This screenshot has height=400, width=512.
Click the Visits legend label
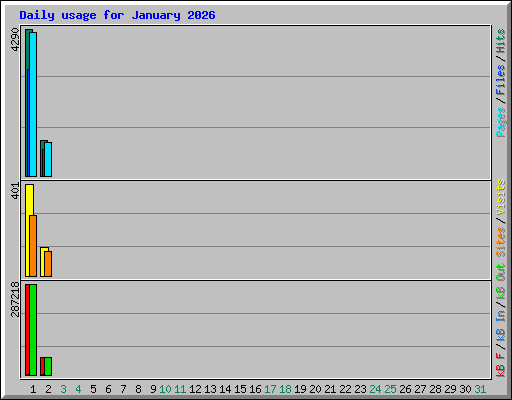501,197
